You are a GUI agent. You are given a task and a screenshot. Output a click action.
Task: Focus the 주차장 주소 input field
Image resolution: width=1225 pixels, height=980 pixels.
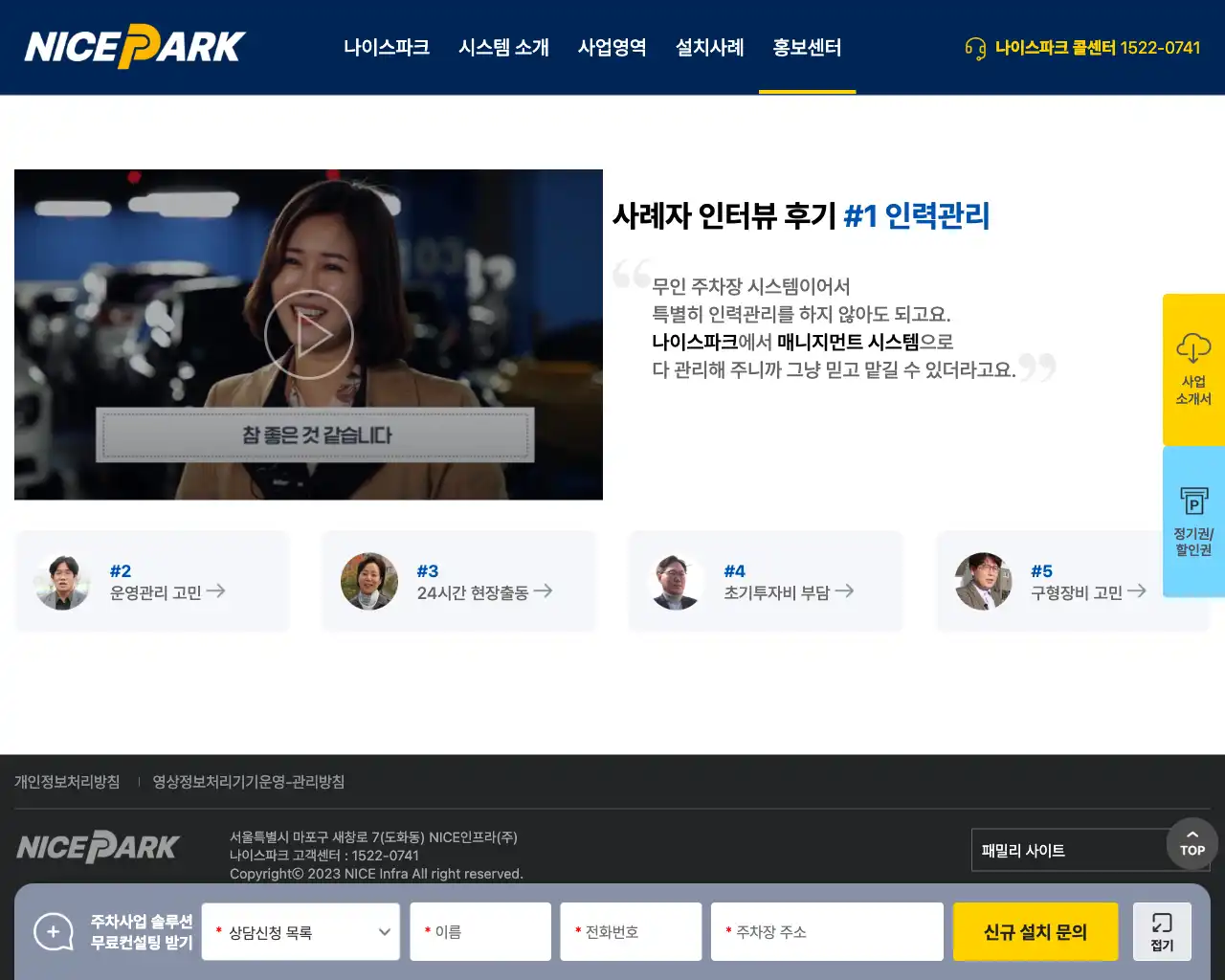(827, 931)
